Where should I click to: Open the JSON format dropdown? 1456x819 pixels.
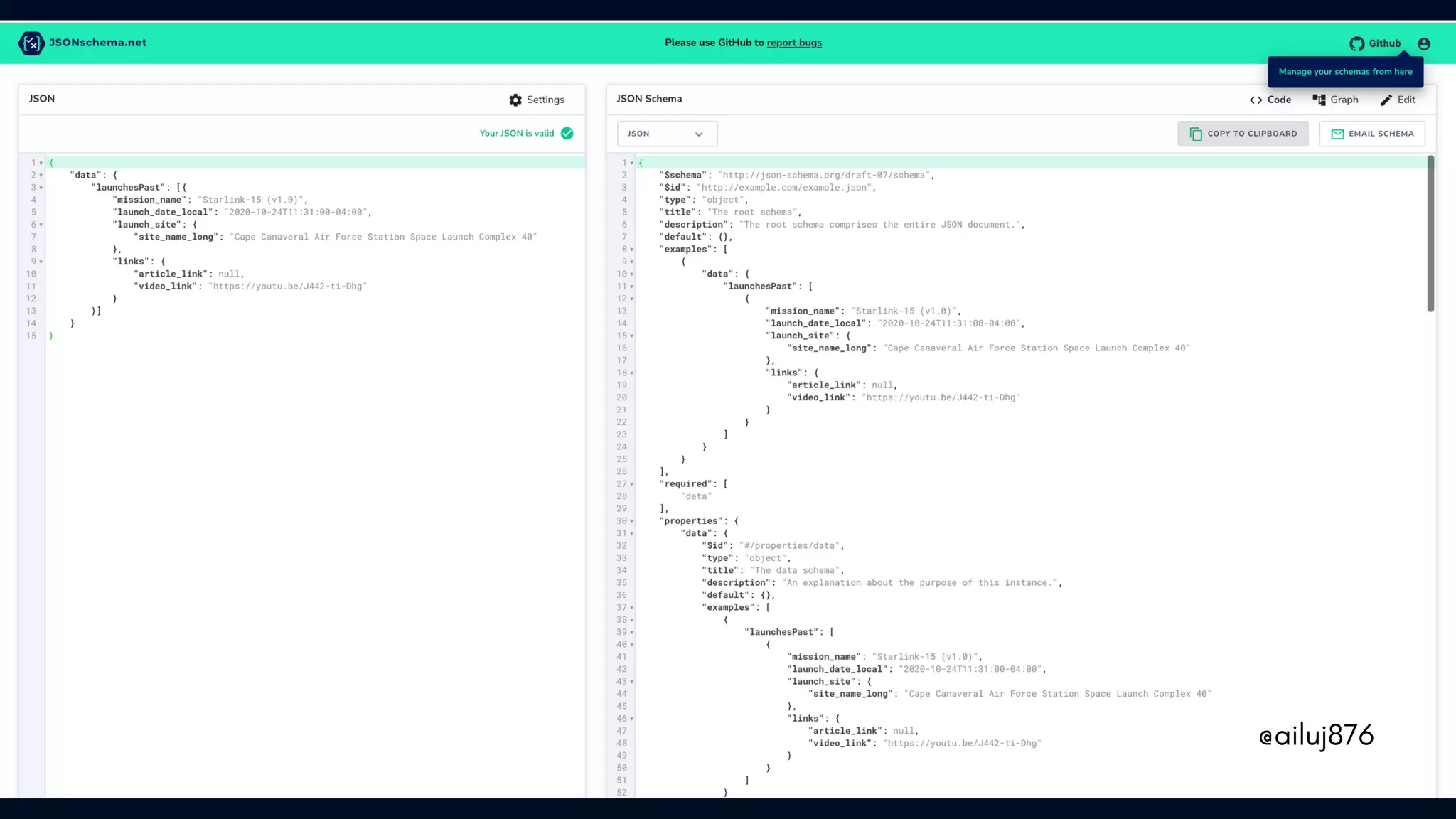pos(666,134)
